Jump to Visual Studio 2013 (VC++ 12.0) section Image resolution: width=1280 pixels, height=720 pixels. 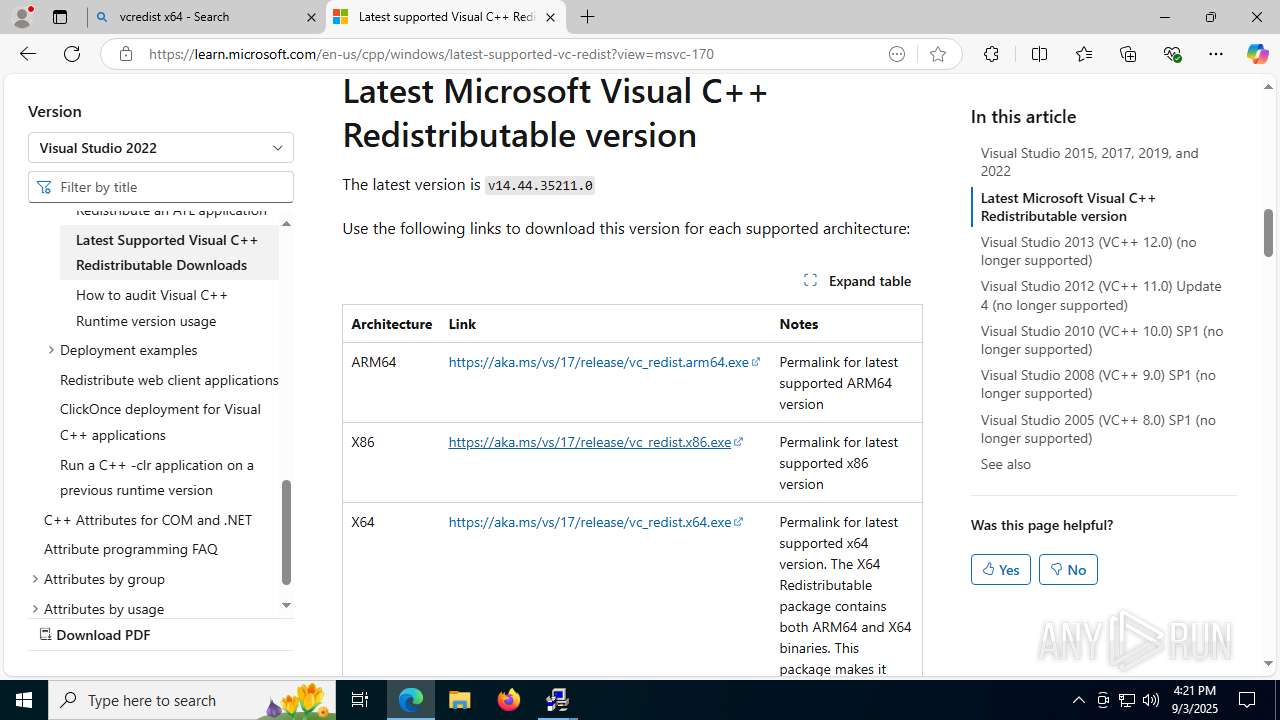(1088, 251)
